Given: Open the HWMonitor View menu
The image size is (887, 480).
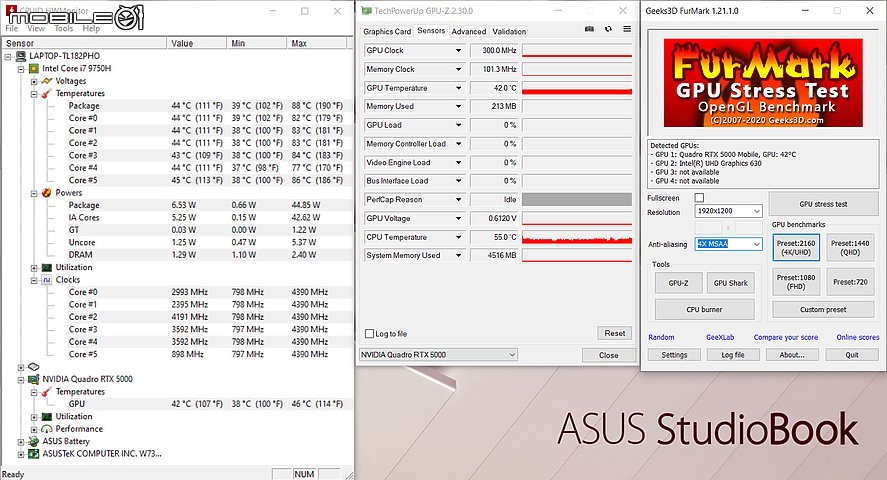Looking at the screenshot, I should point(36,28).
